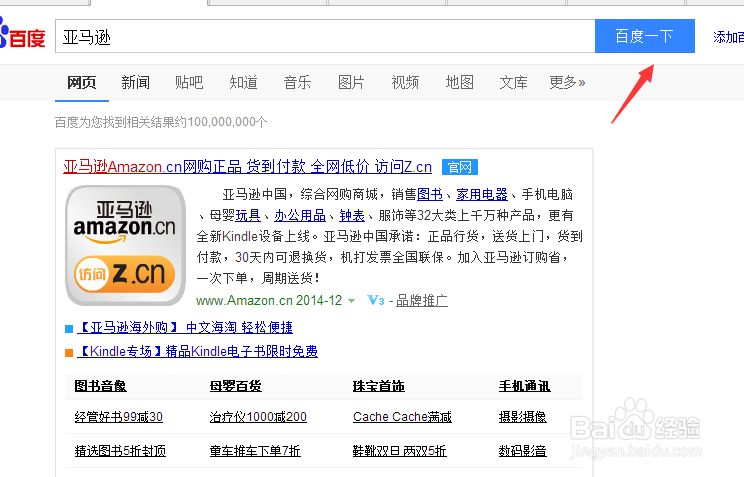Open the 家用电器 link
Screen dimensions: 744x477
pos(482,195)
